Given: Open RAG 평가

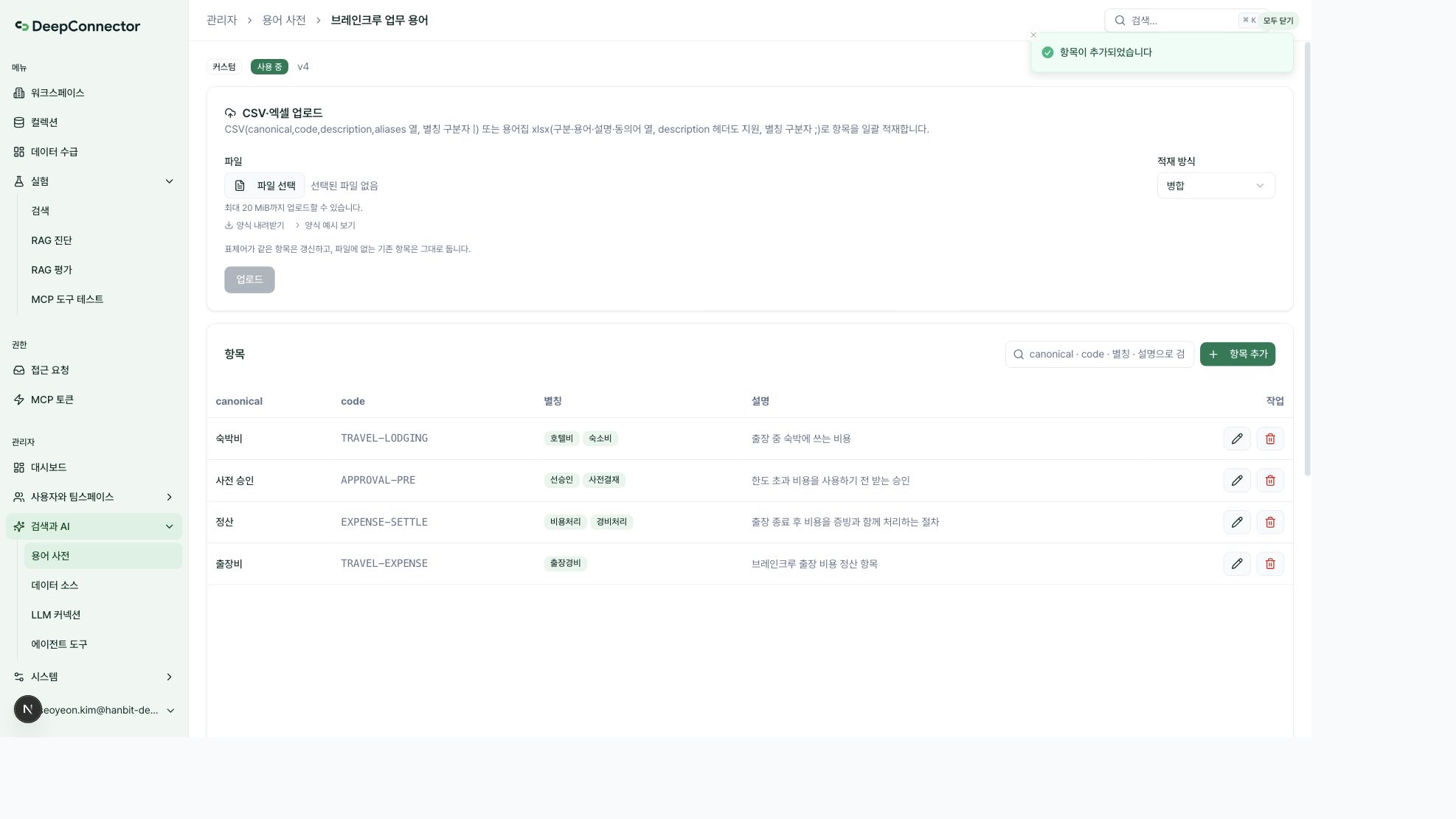Looking at the screenshot, I should (x=103, y=270).
